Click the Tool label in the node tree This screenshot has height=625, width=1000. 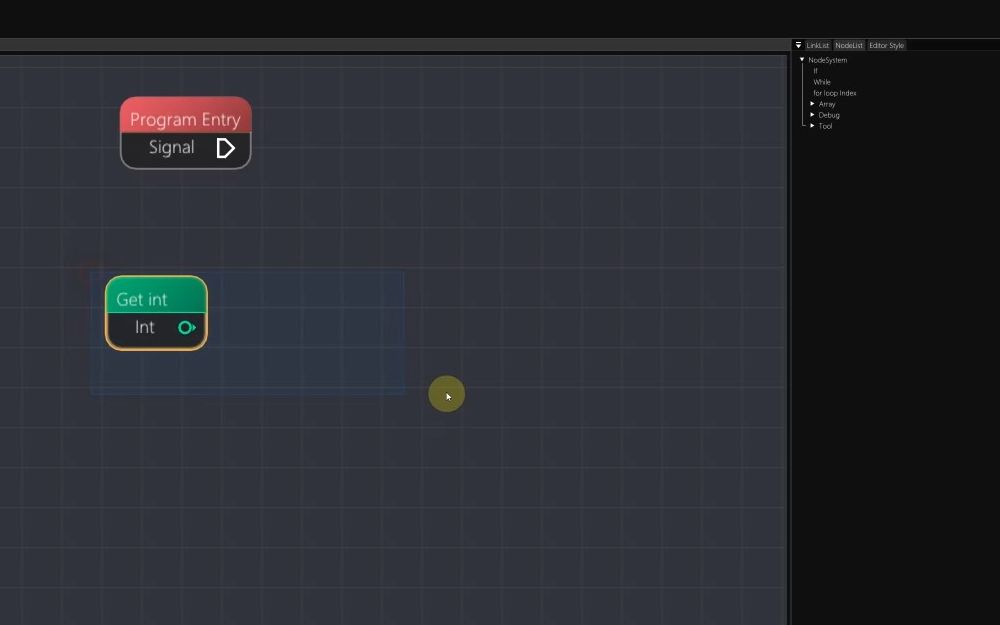pos(825,126)
